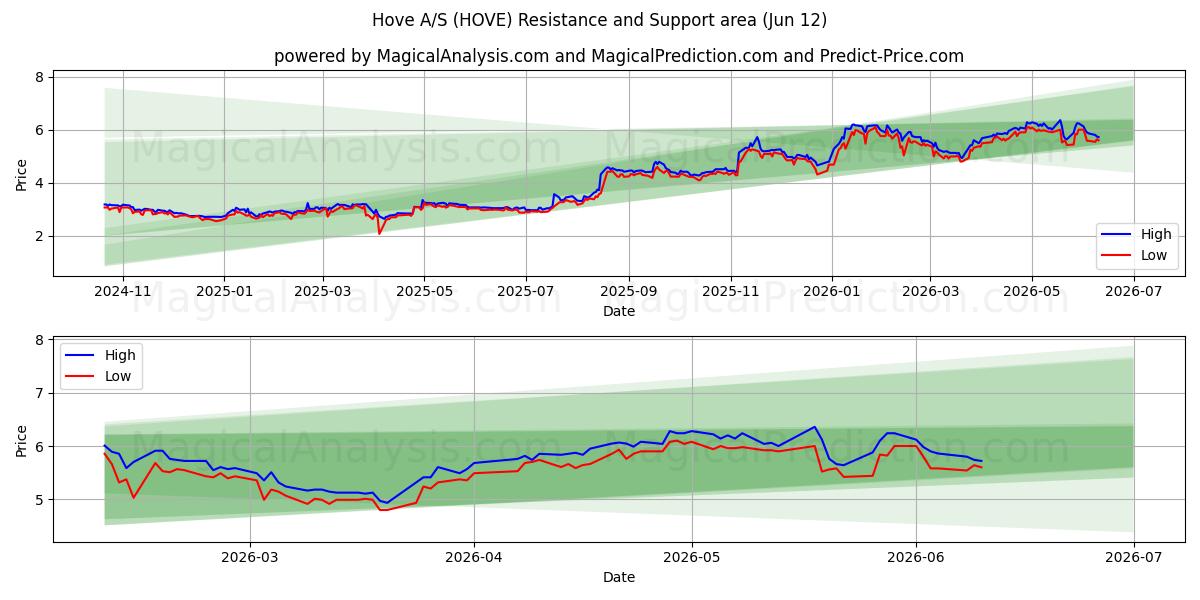Click the '2026-05' x-axis label in bottom chart
1200x600 pixels.
click(692, 559)
